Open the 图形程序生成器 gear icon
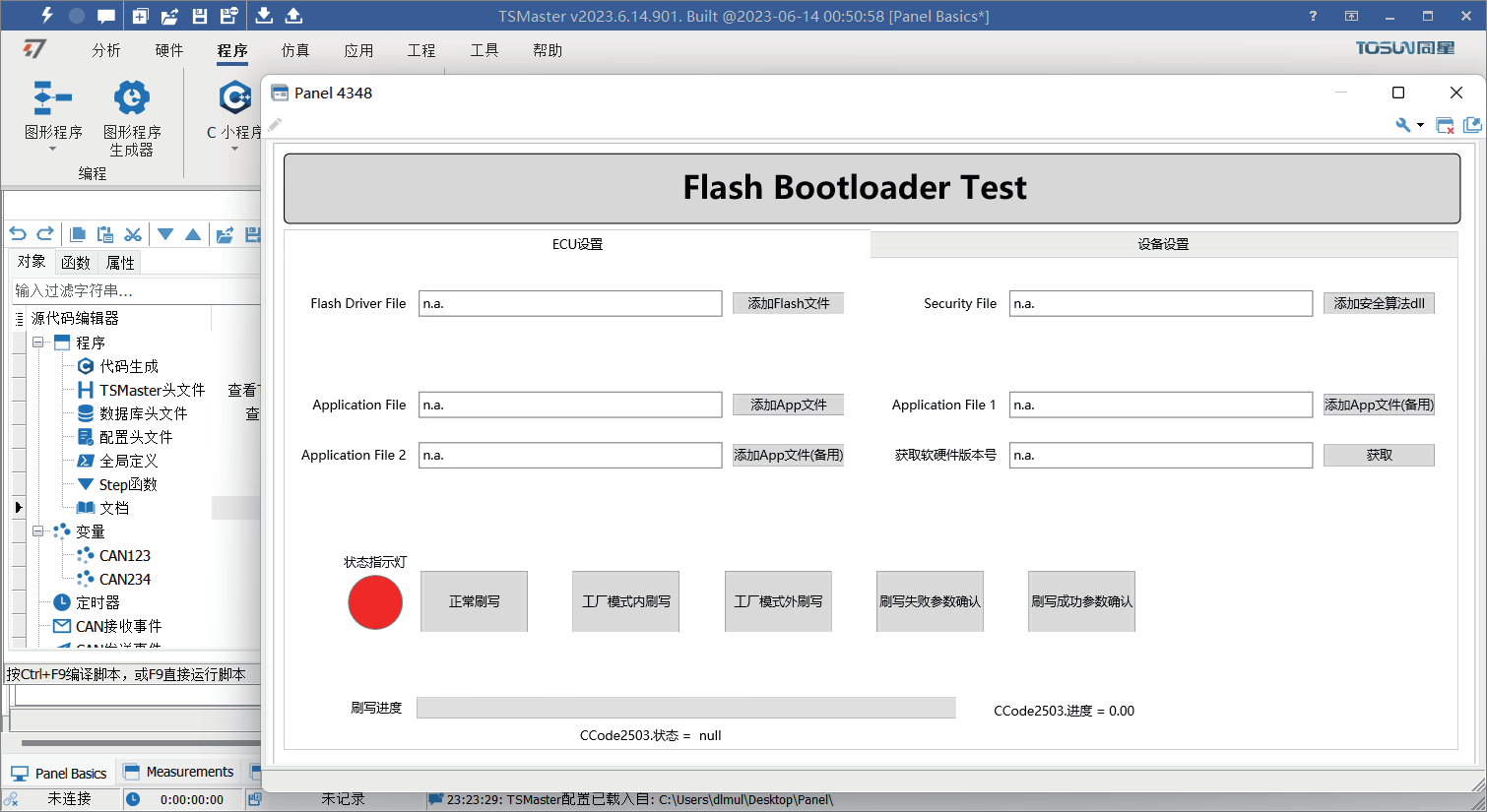Image resolution: width=1487 pixels, height=812 pixels. click(x=132, y=97)
